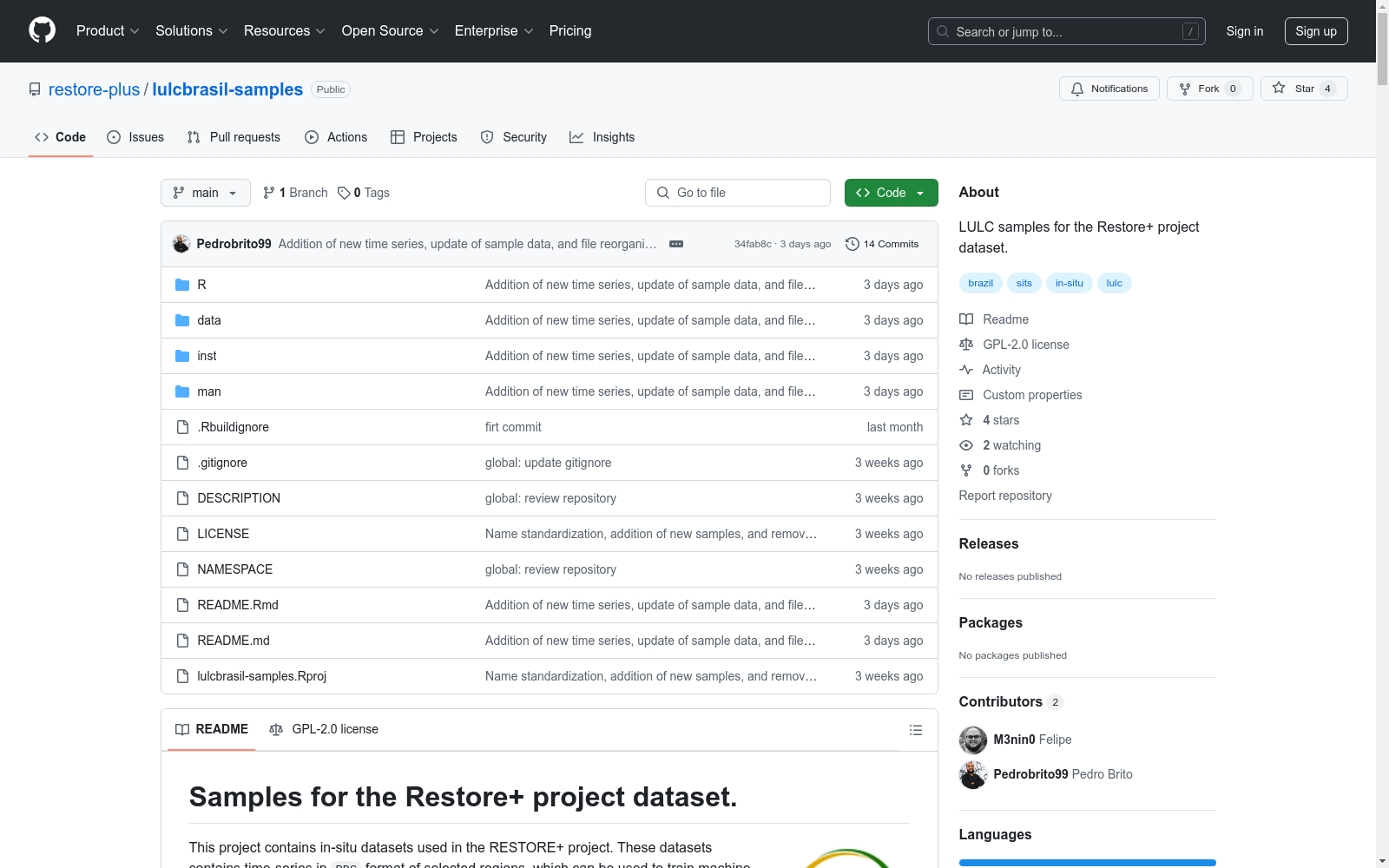This screenshot has height=868, width=1389.
Task: Open the Open Source dropdown menu
Action: [x=391, y=30]
